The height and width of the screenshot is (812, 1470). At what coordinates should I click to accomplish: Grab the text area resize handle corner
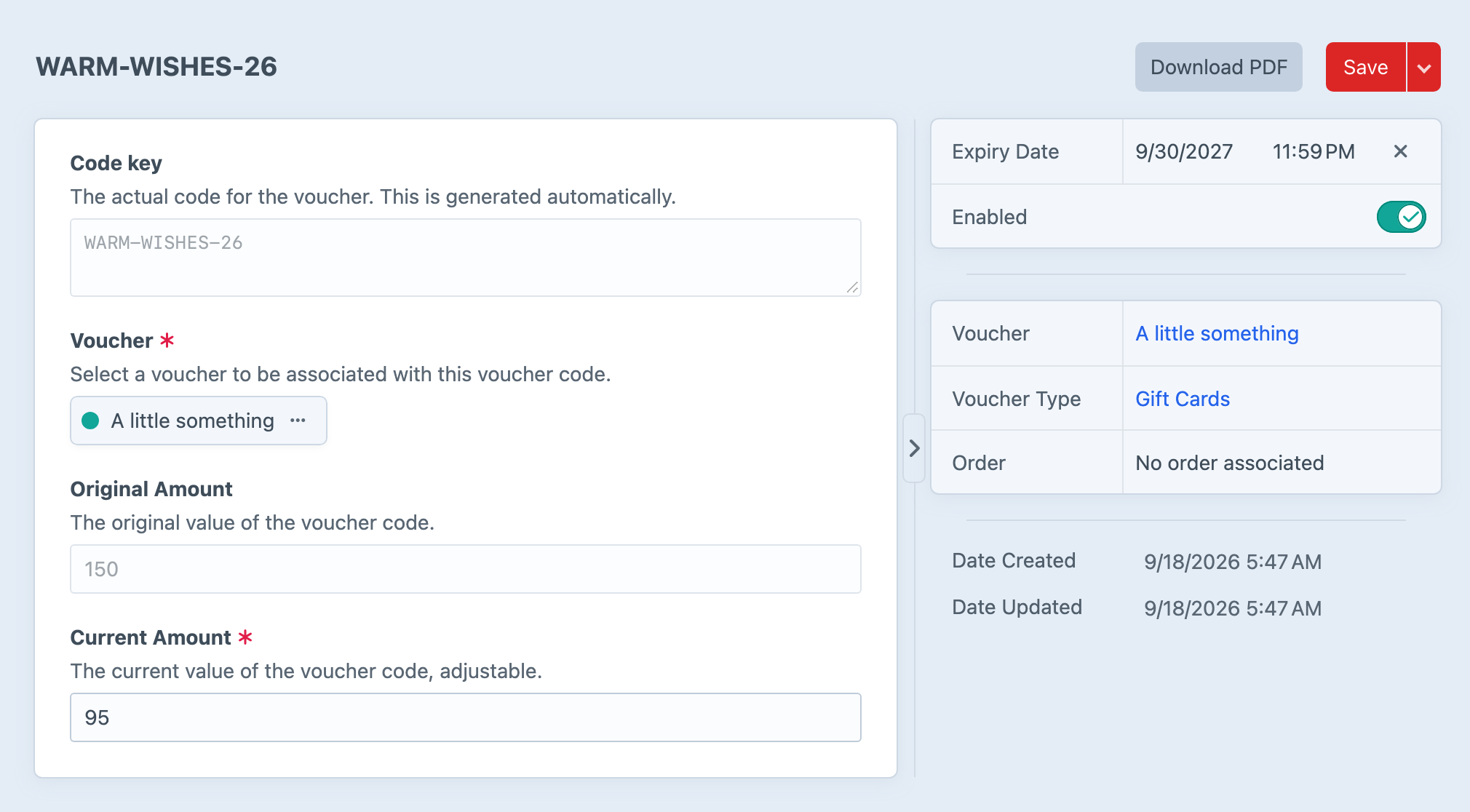point(852,287)
